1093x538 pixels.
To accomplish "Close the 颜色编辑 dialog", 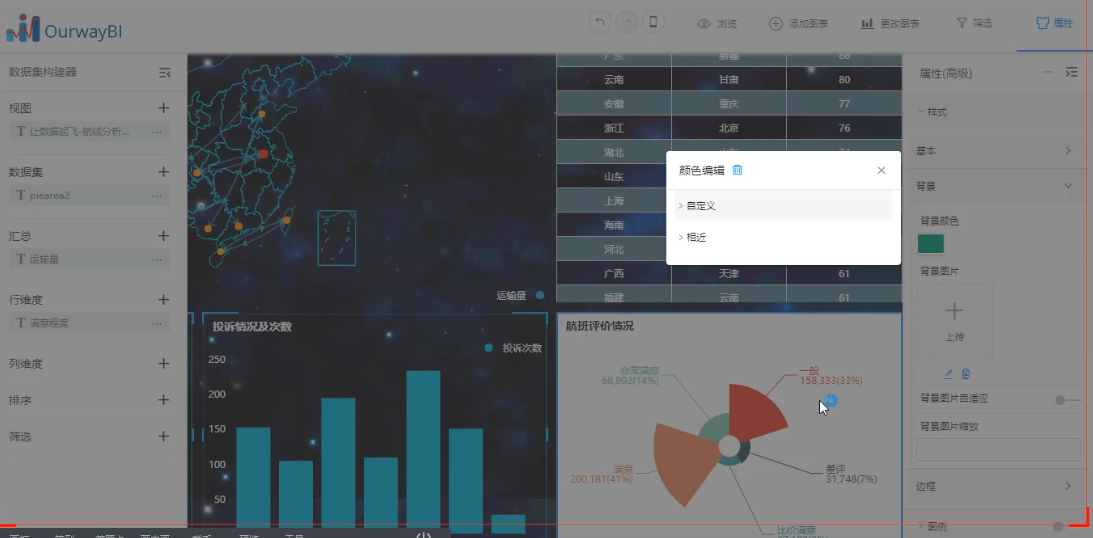I will (x=881, y=170).
